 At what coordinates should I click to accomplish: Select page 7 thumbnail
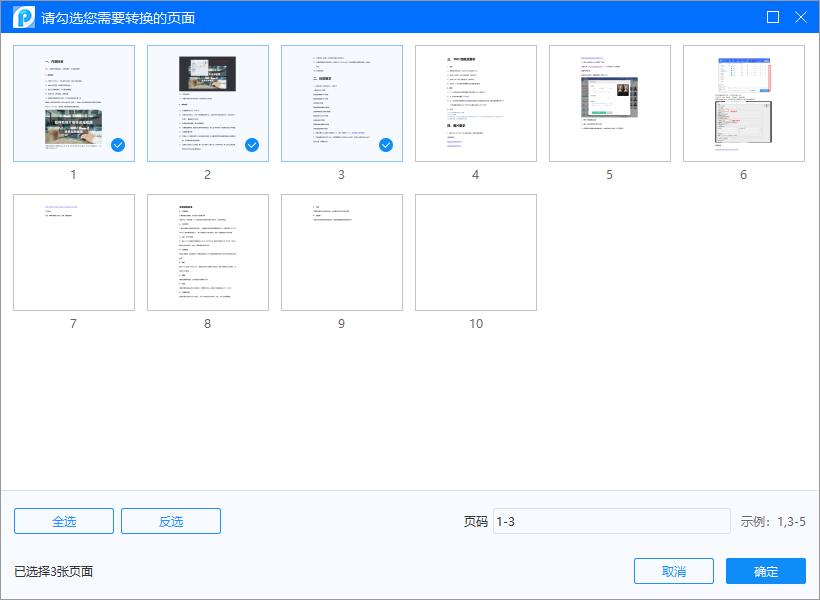coord(74,253)
